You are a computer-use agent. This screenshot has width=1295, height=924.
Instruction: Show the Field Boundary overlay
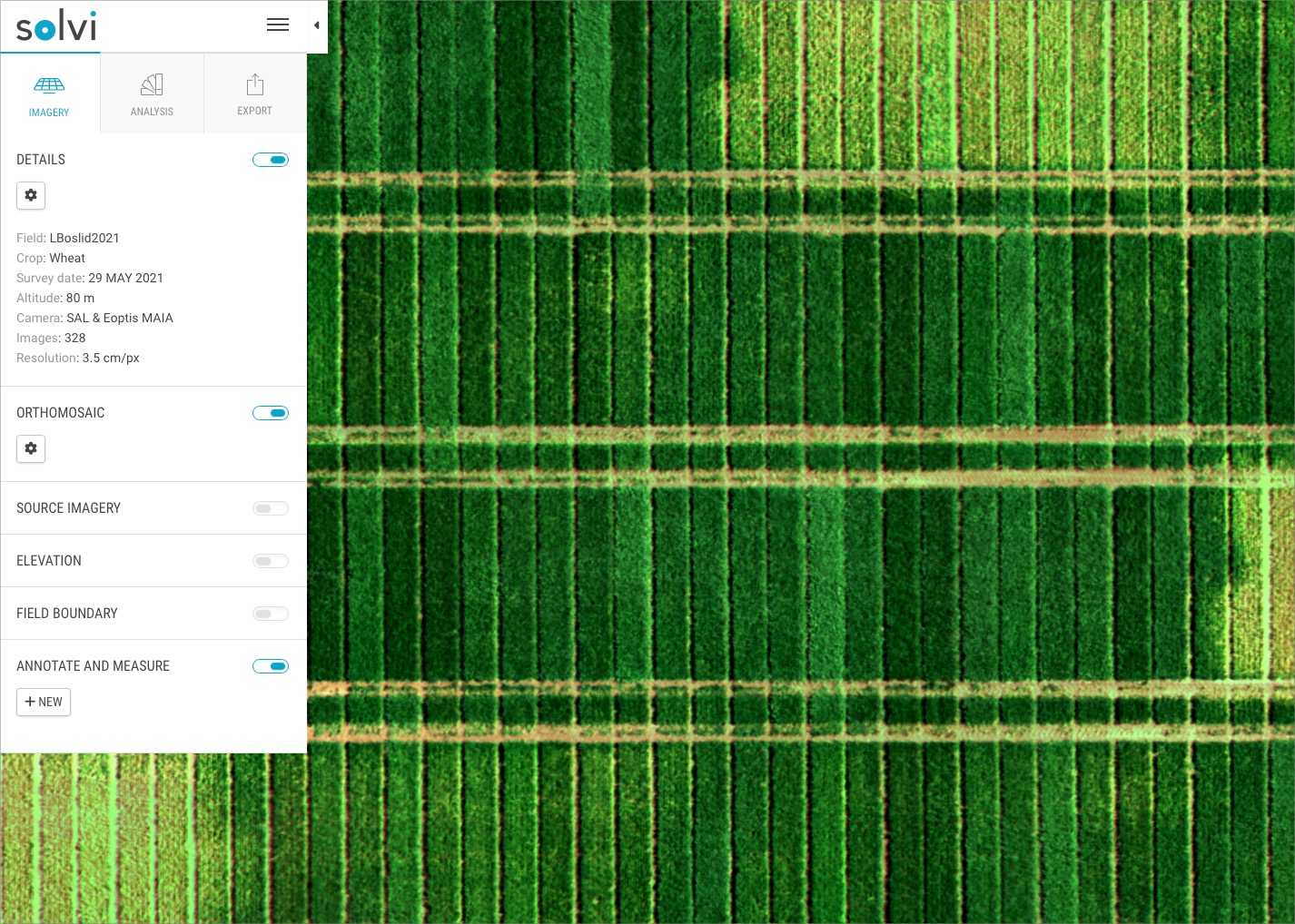click(x=271, y=614)
